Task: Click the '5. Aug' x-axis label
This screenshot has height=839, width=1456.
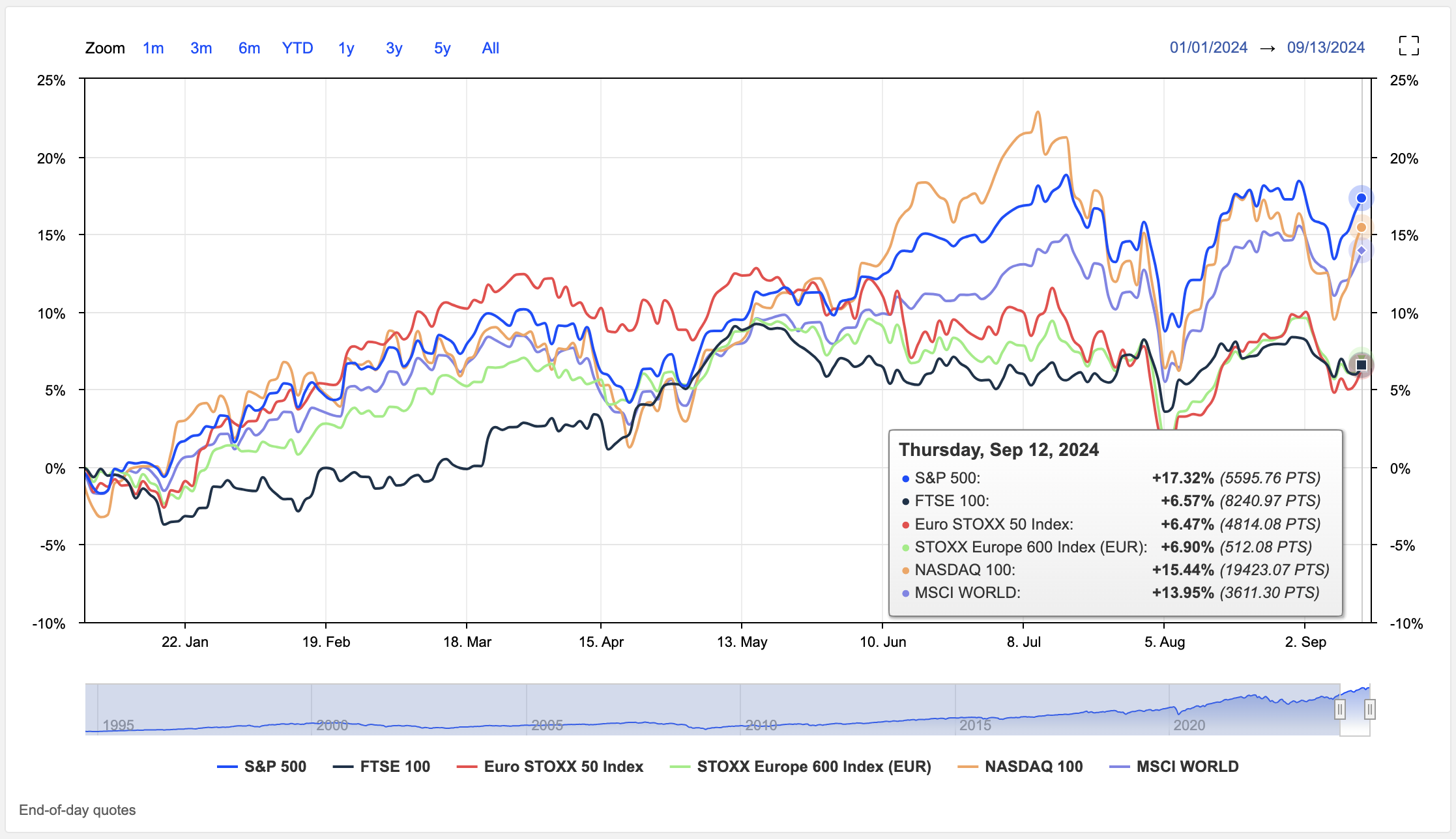Action: (1164, 642)
